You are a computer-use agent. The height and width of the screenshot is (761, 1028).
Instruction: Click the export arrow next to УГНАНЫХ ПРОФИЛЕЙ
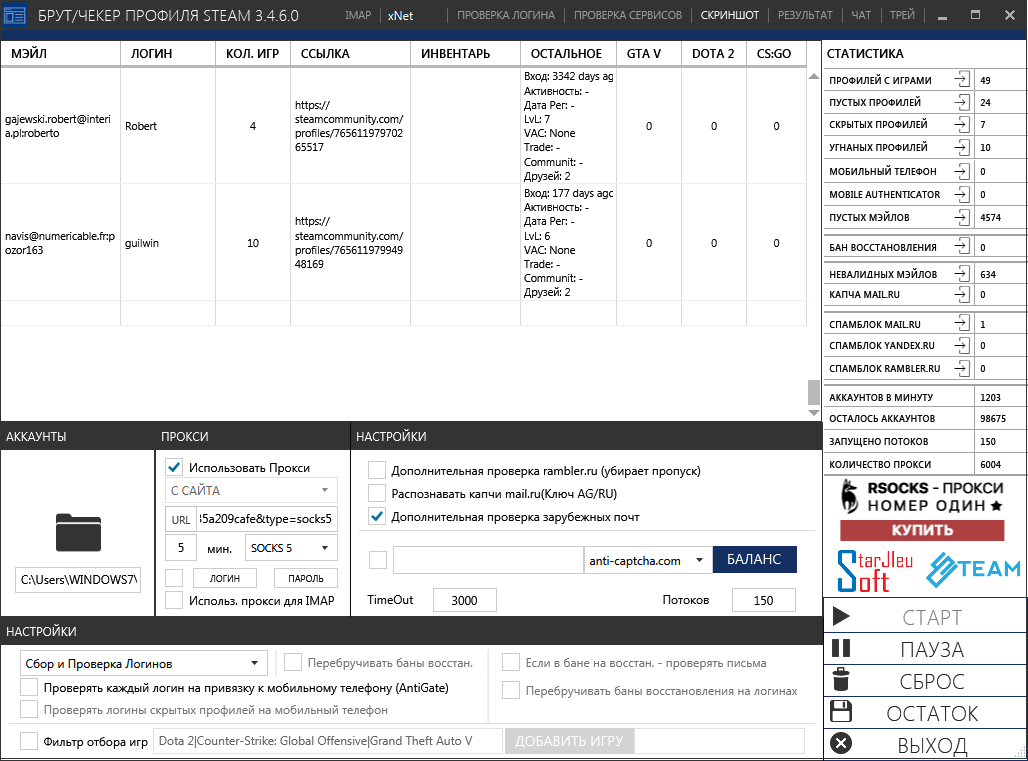coord(962,148)
